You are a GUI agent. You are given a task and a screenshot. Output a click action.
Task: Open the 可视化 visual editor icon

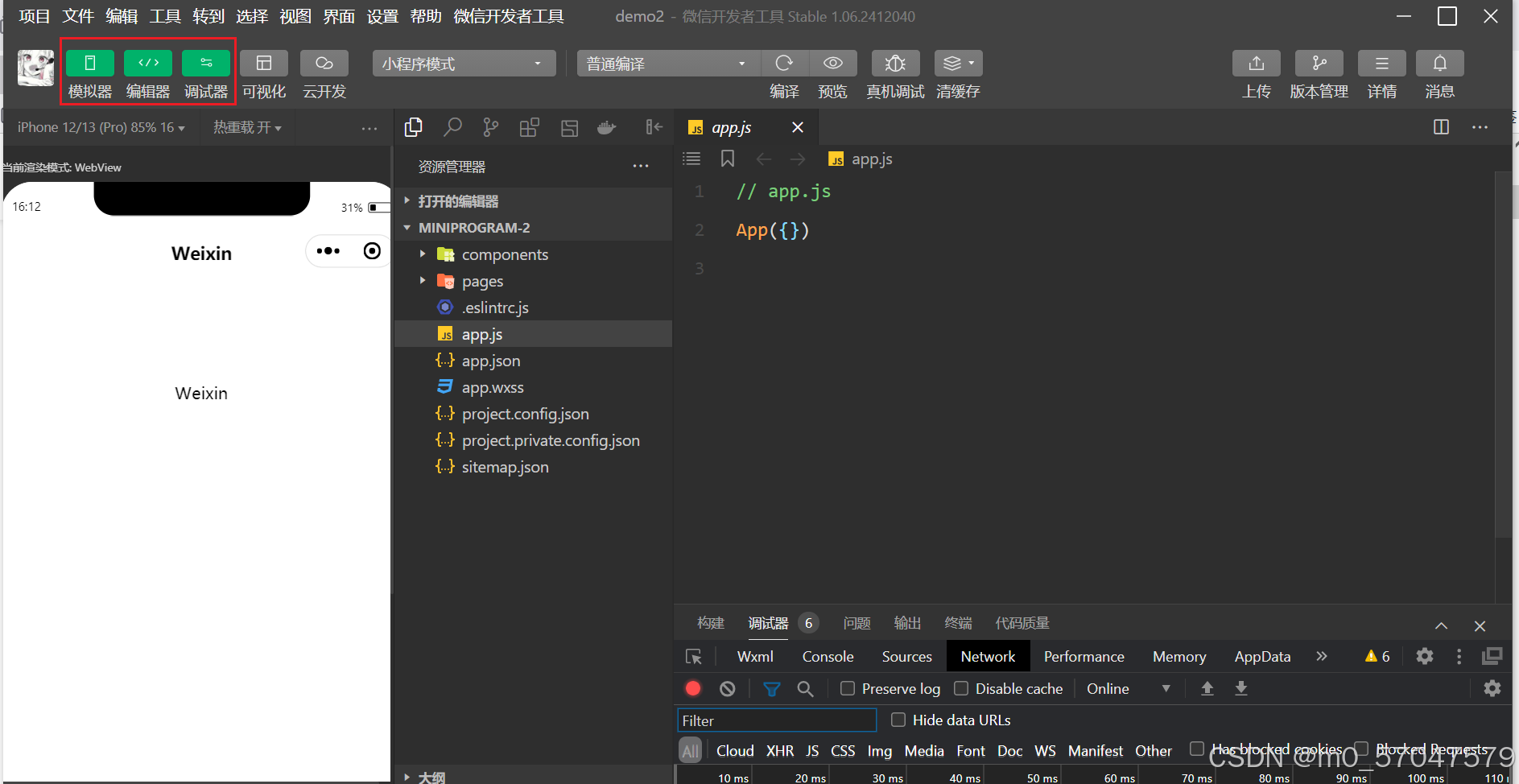click(x=264, y=63)
